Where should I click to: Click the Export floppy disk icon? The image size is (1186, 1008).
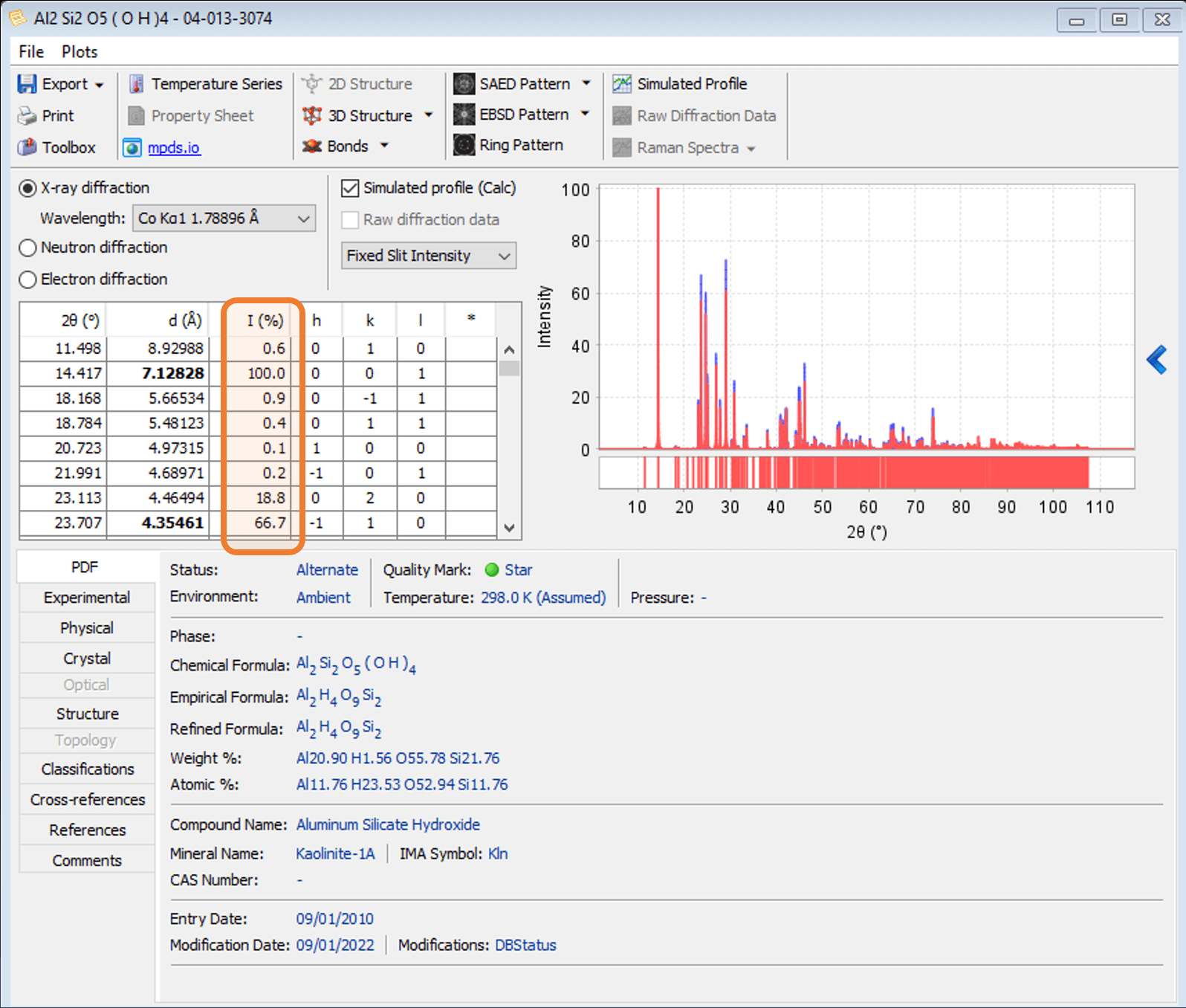pos(27,84)
